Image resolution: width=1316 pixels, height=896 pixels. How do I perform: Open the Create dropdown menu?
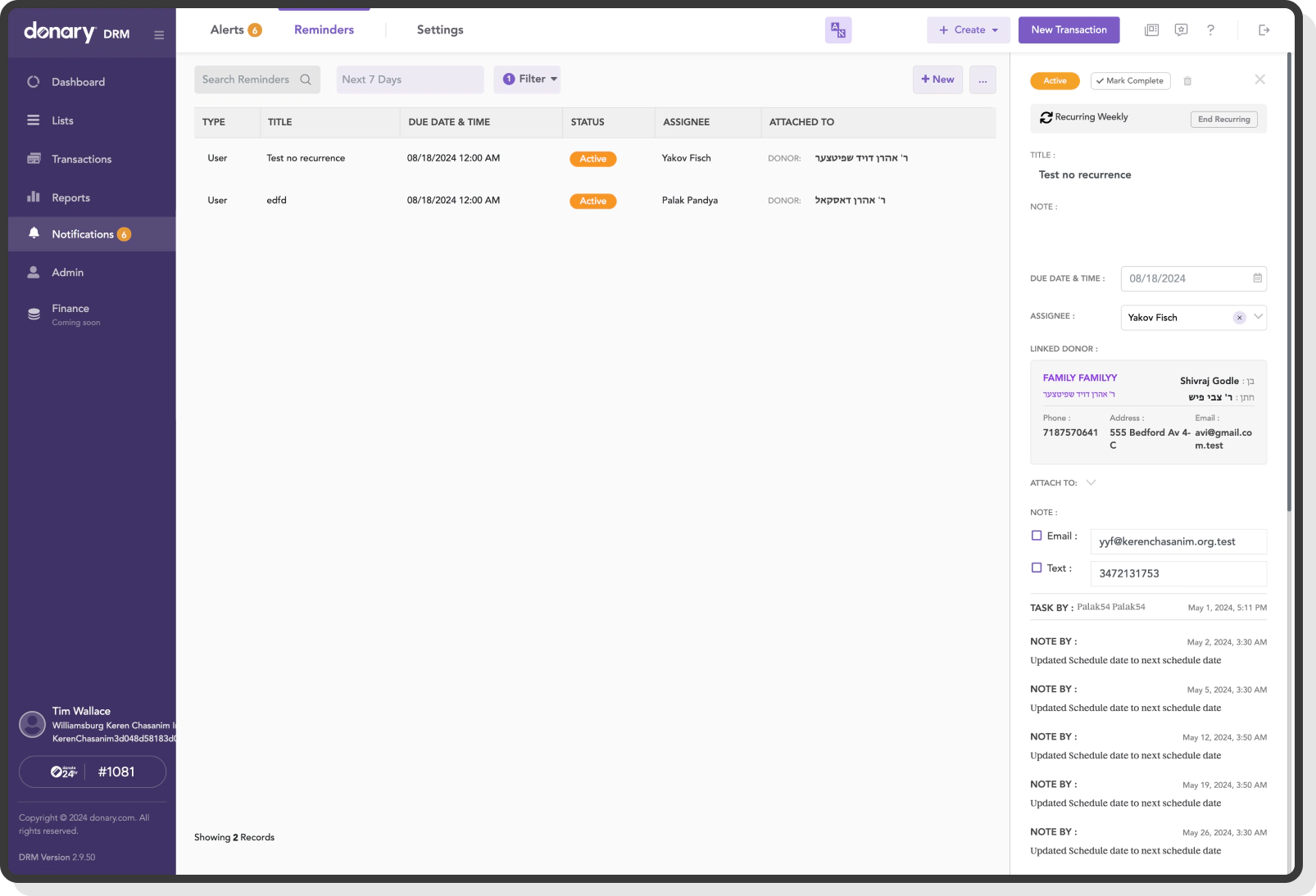pos(968,29)
